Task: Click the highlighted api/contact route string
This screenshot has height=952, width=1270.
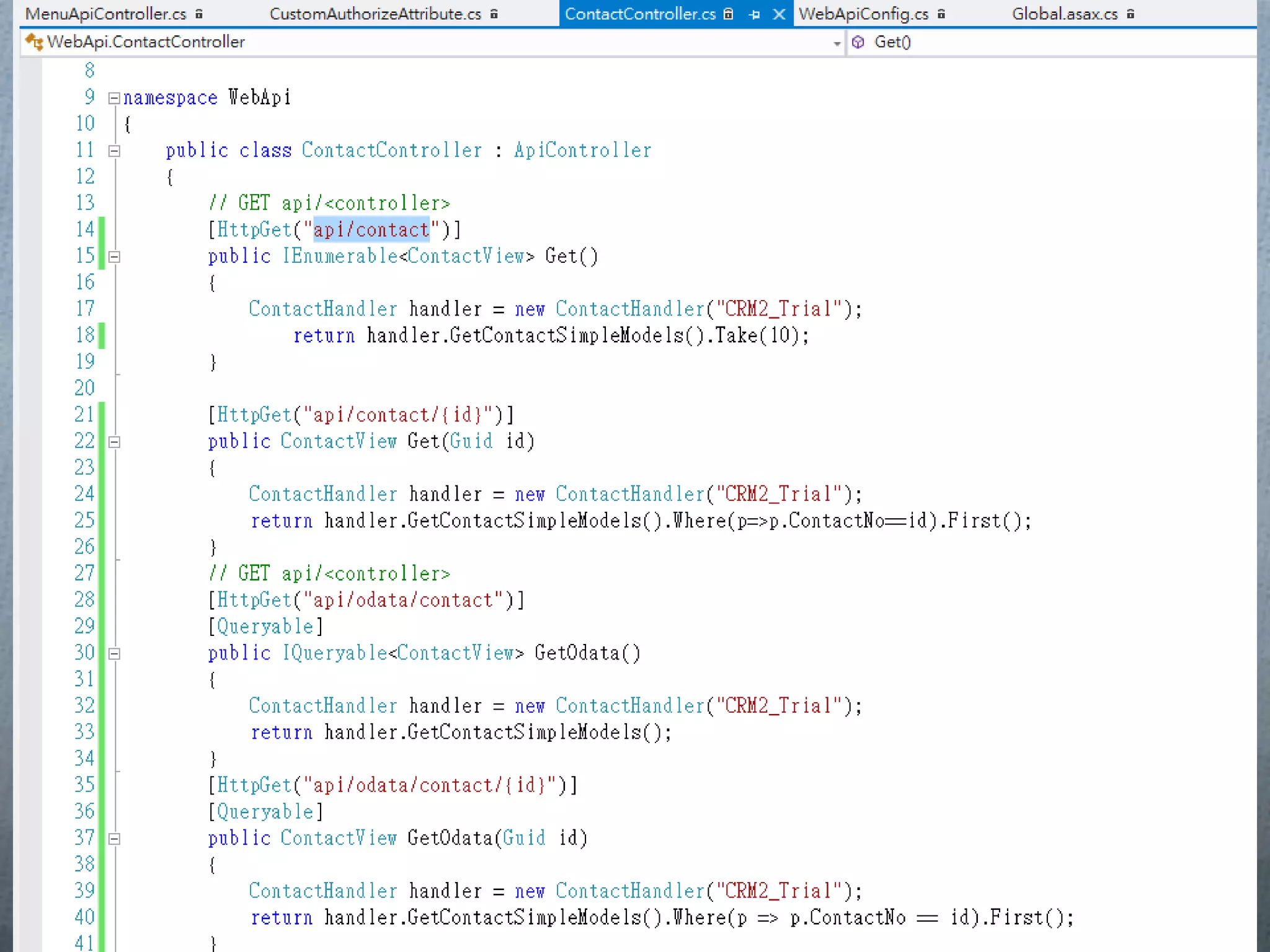Action: pyautogui.click(x=371, y=230)
